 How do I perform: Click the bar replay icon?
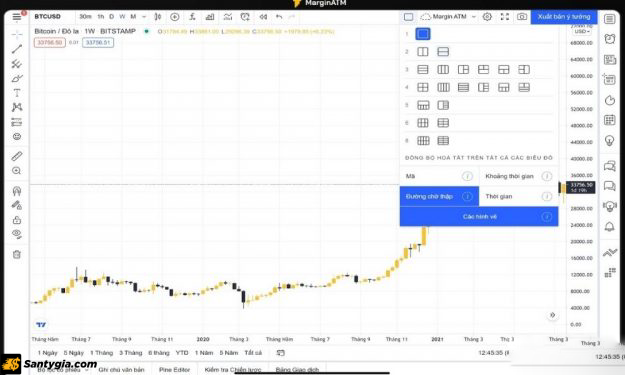(x=263, y=17)
